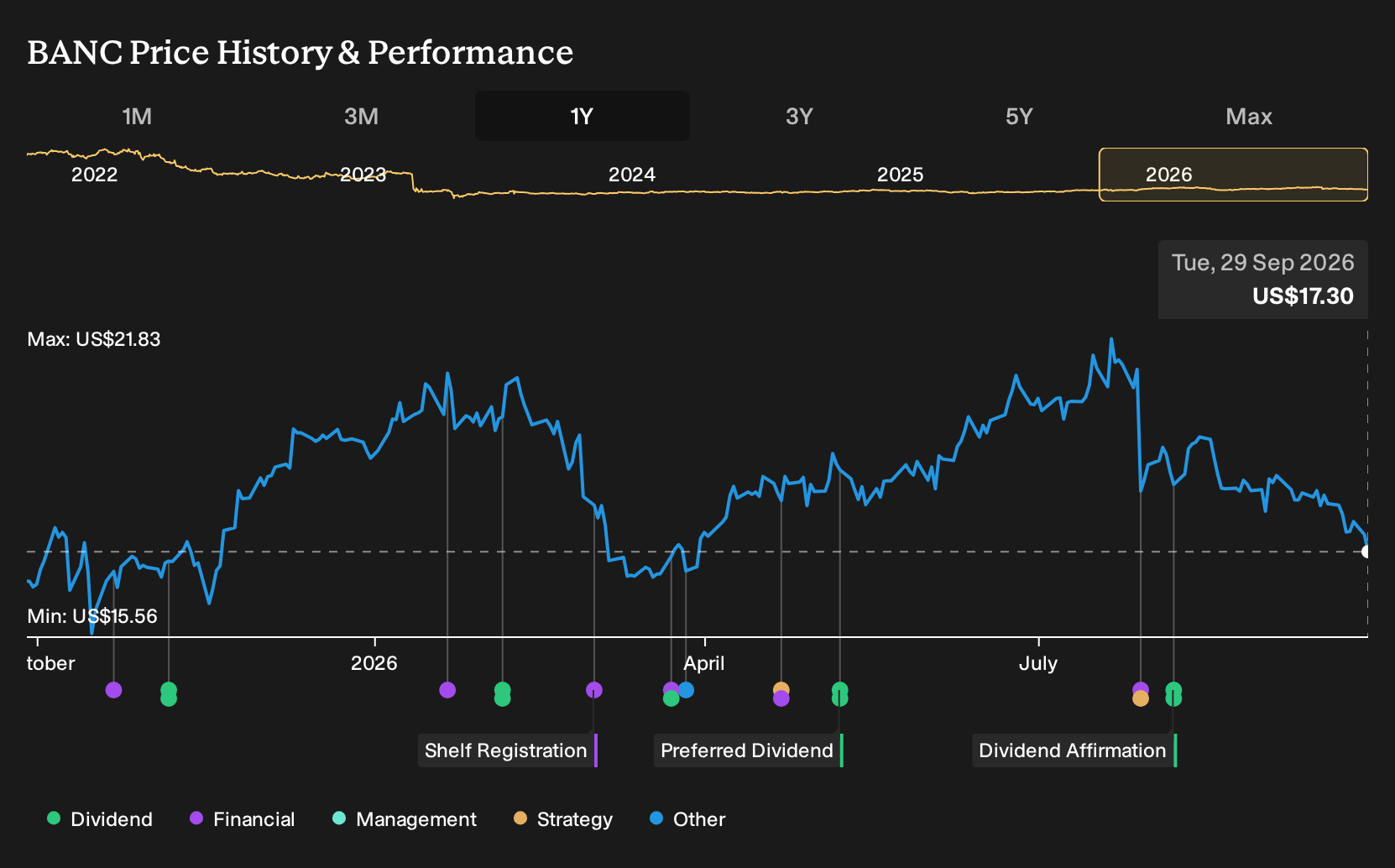Click the April axis label
The image size is (1395, 868).
[x=704, y=663]
